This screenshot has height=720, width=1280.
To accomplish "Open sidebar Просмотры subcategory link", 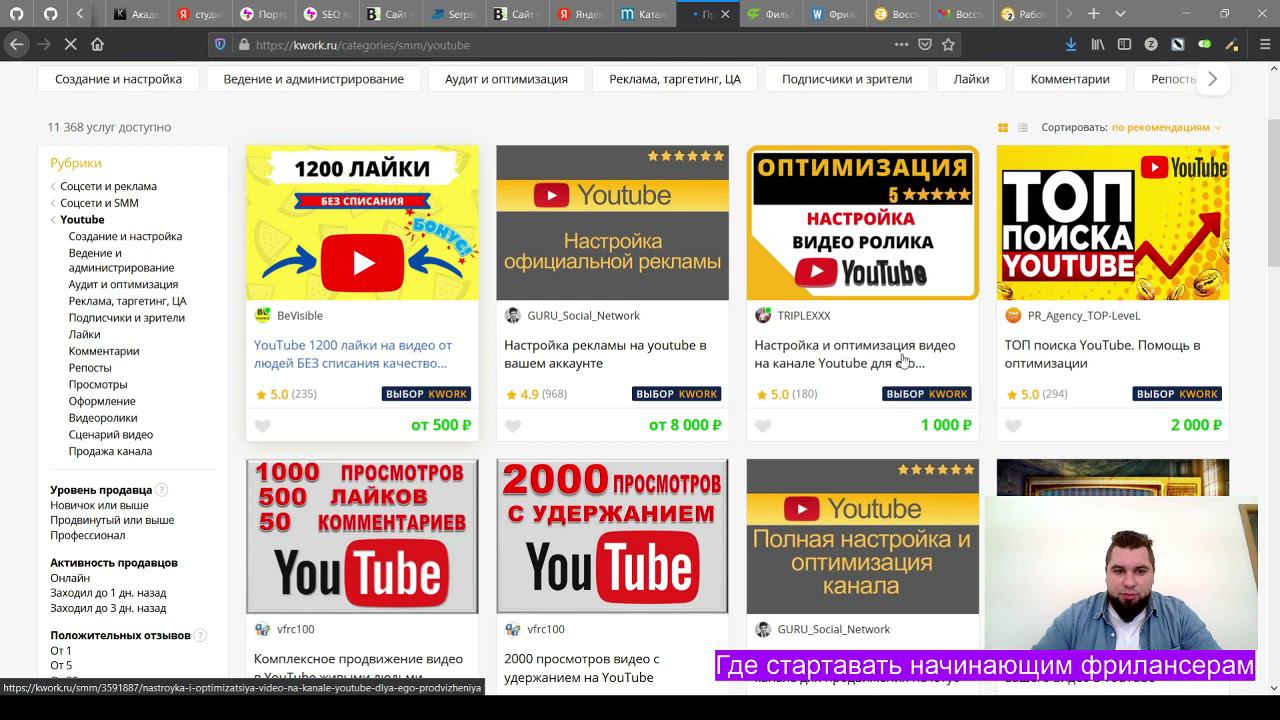I will coord(98,385).
